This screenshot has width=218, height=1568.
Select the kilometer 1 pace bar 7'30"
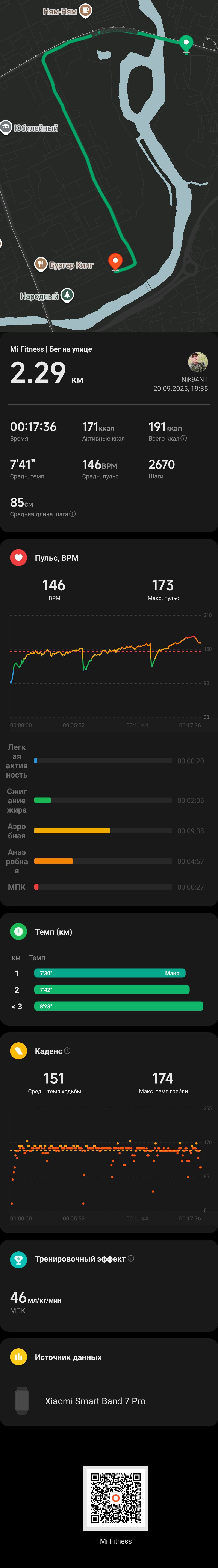(110, 973)
